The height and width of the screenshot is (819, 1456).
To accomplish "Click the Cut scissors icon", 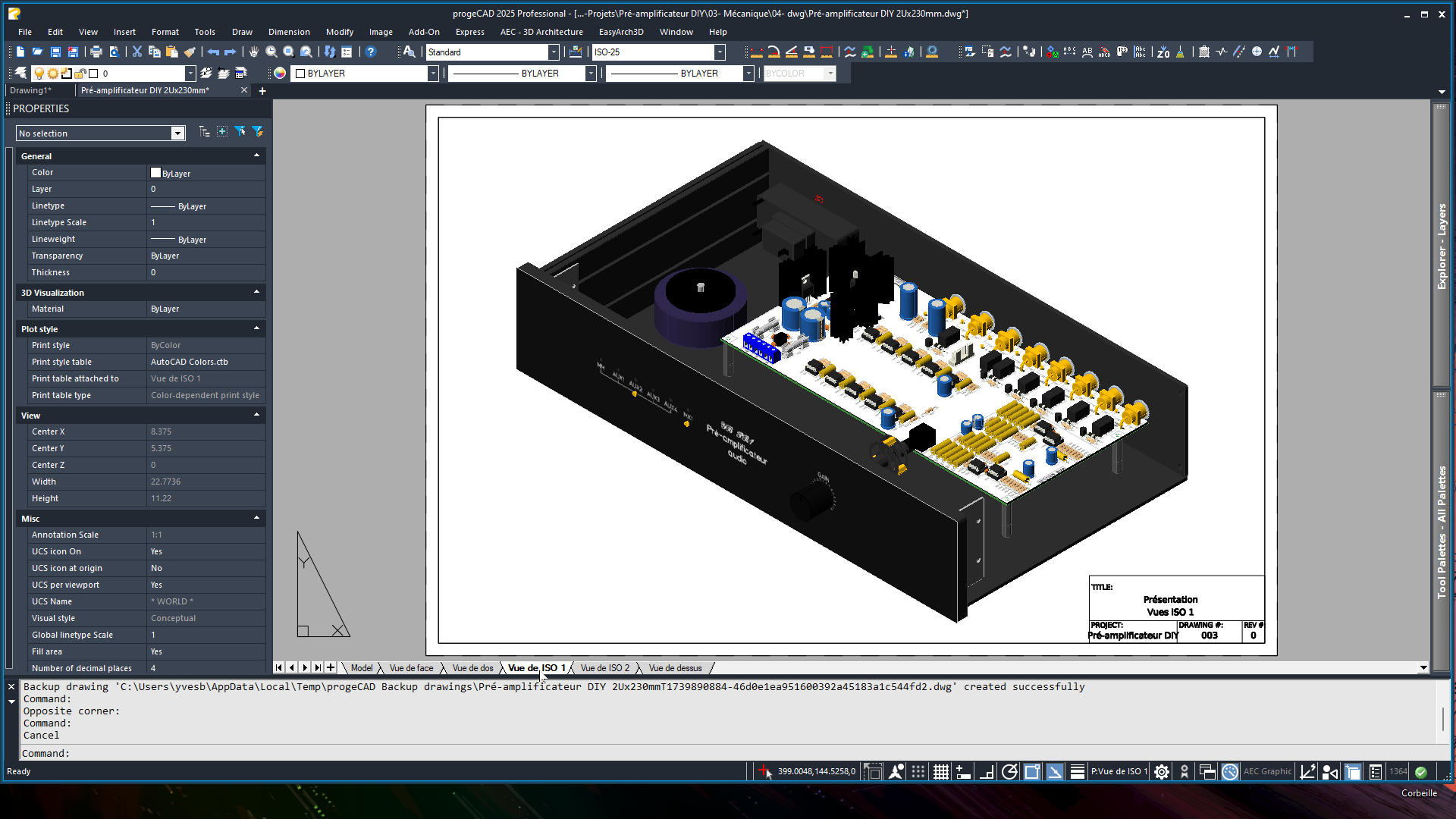I will [x=137, y=52].
